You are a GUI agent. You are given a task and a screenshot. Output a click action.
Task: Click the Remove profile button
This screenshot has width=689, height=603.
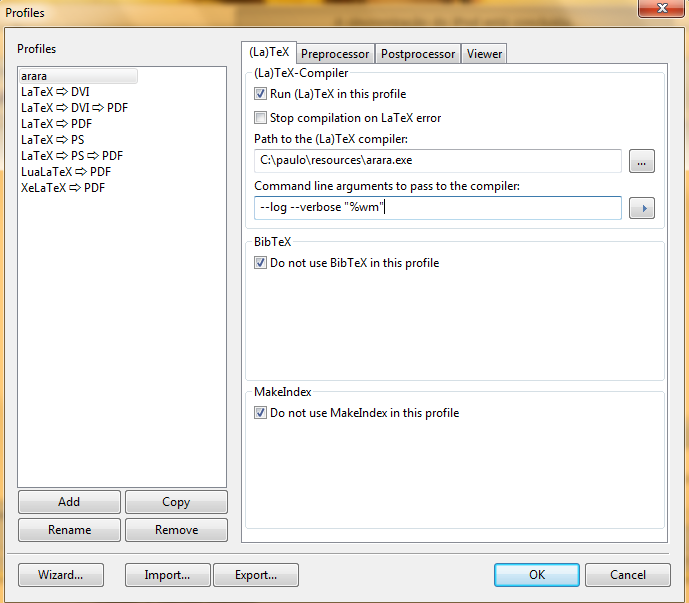click(176, 530)
